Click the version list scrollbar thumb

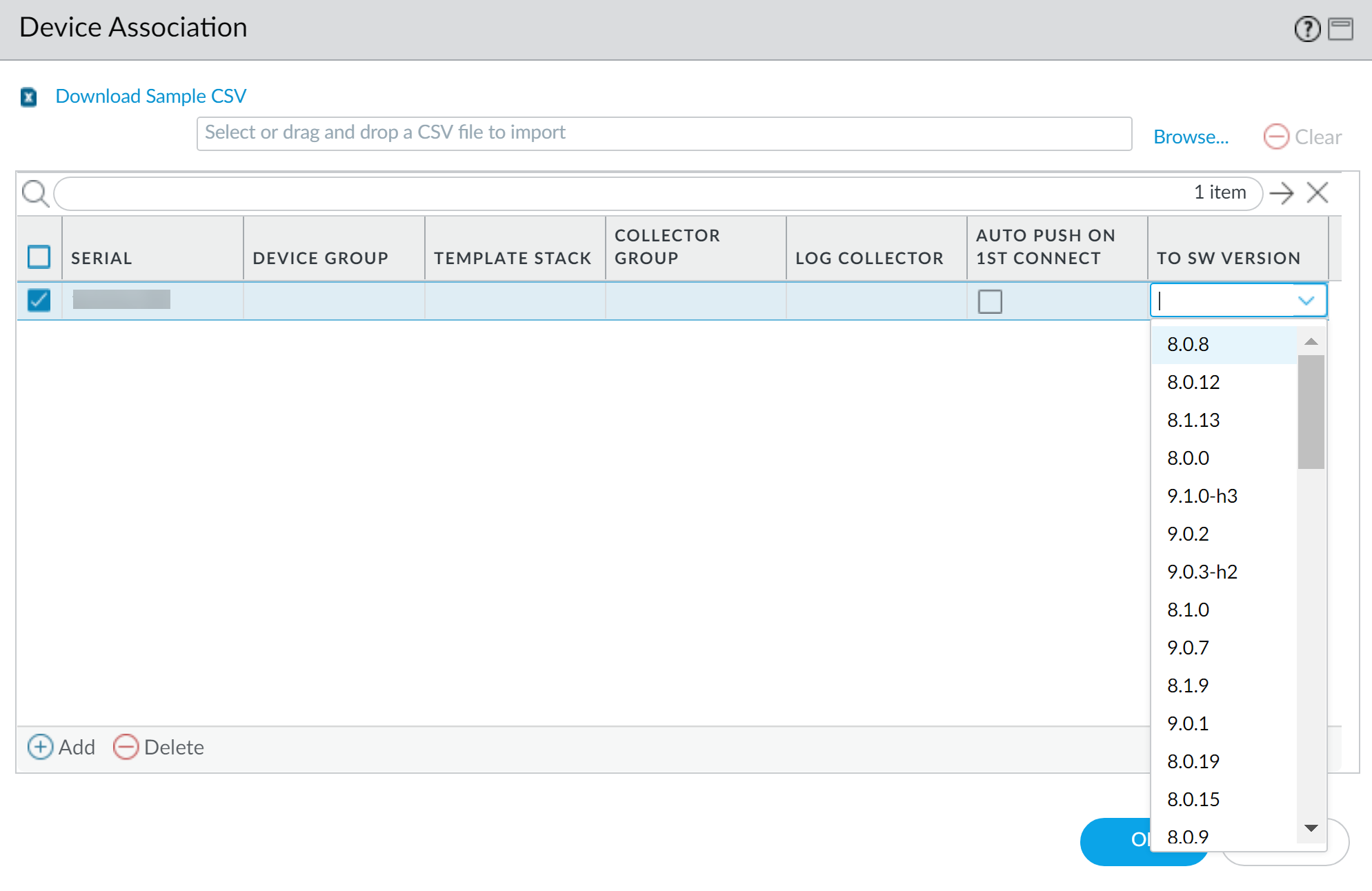tap(1311, 412)
